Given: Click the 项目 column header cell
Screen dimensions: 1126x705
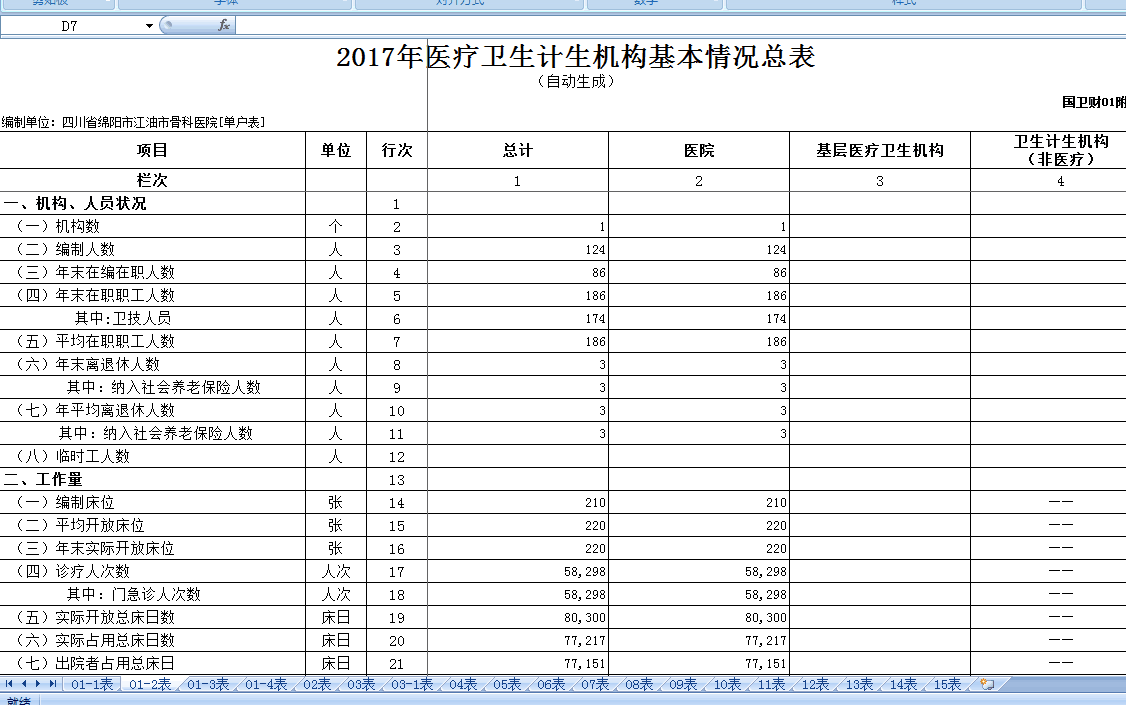Looking at the screenshot, I should click(x=152, y=150).
